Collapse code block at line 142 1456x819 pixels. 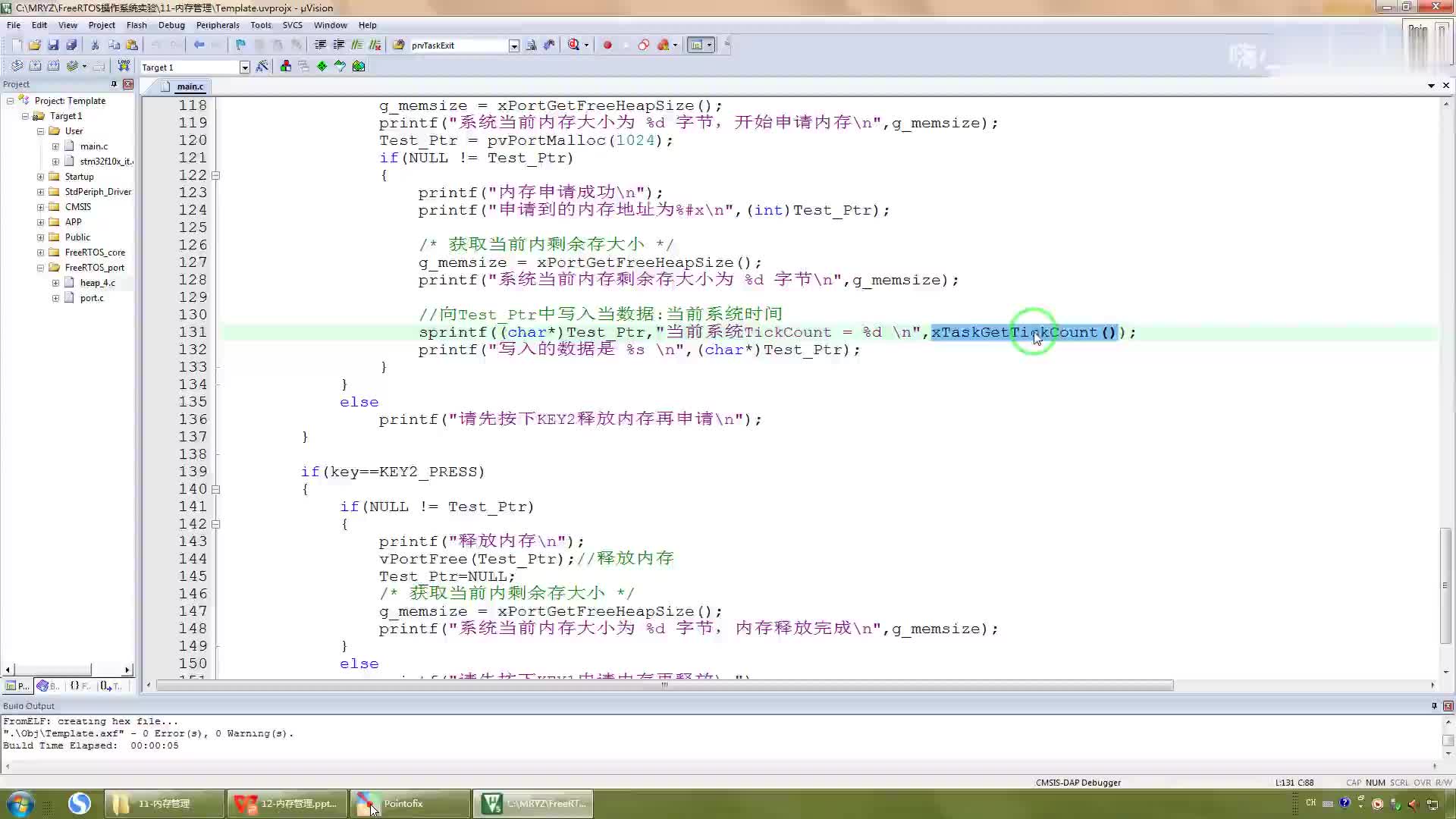[x=216, y=524]
